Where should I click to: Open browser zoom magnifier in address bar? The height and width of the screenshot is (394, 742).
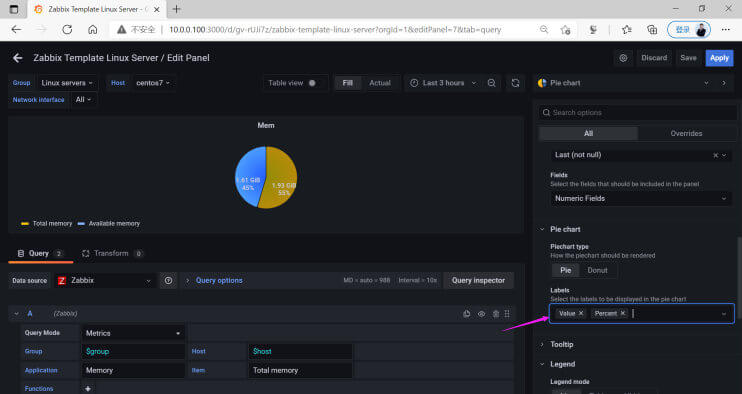544,29
